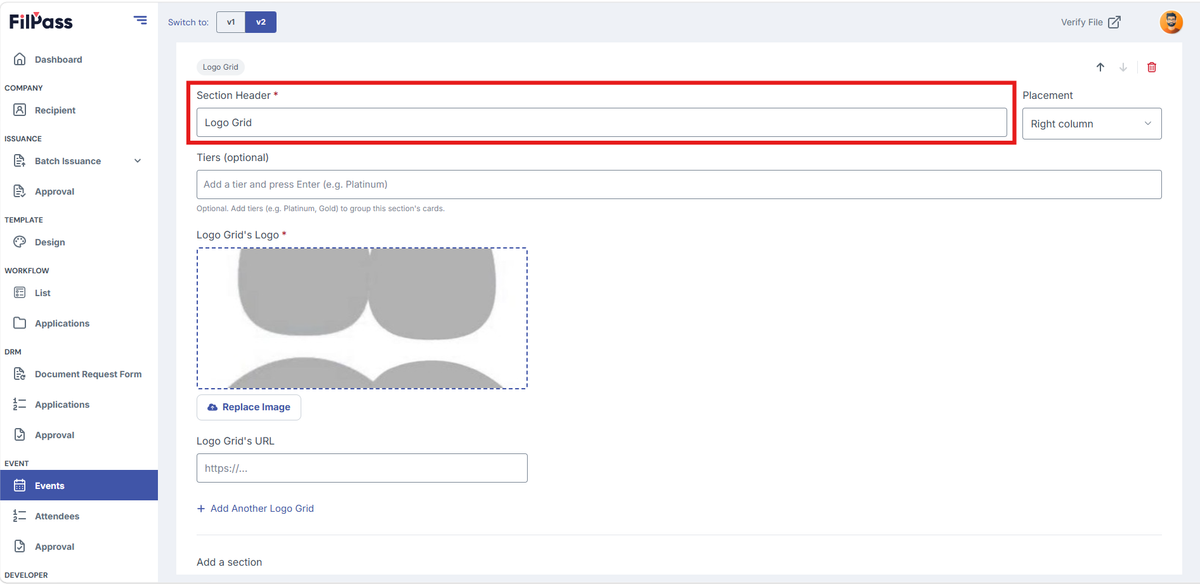The height and width of the screenshot is (584, 1200).
Task: Click the Batch Issuance document icon
Action: [19, 161]
